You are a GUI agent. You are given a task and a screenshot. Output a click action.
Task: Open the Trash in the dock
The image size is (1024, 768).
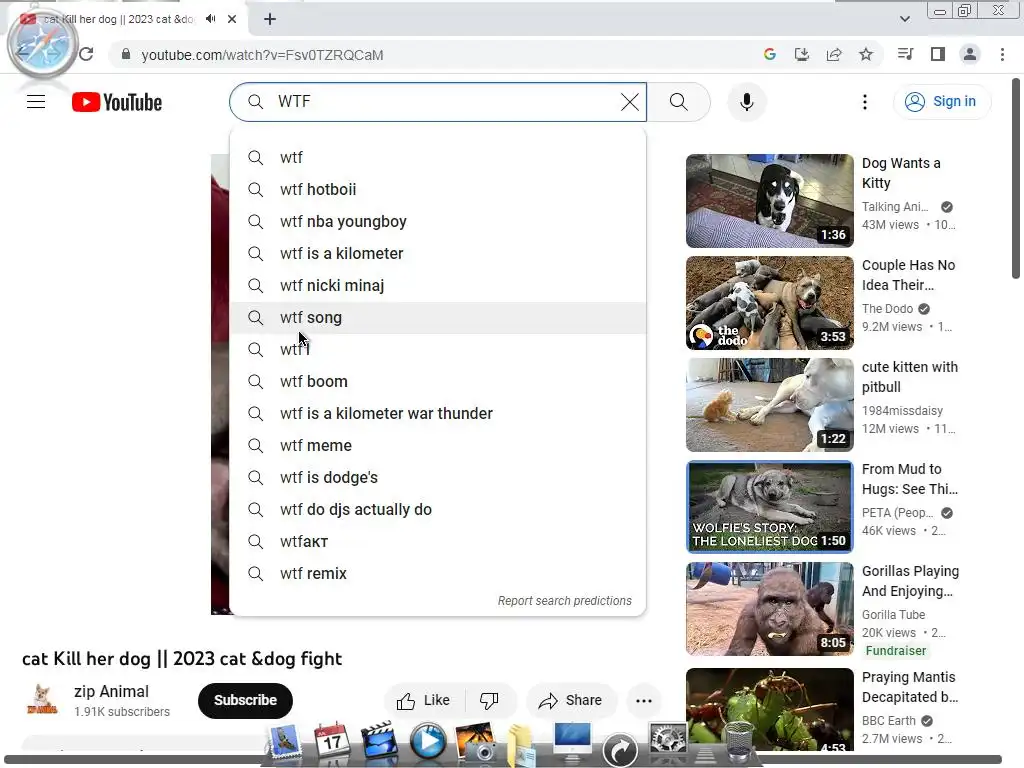tap(739, 742)
